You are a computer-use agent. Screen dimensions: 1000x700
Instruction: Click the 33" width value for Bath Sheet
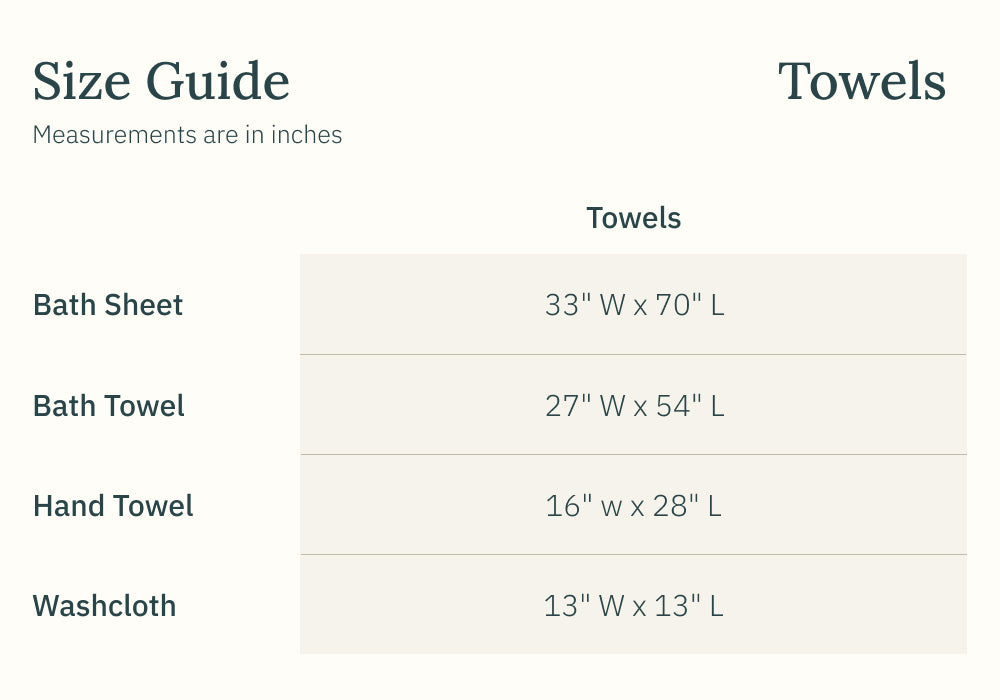coord(567,305)
